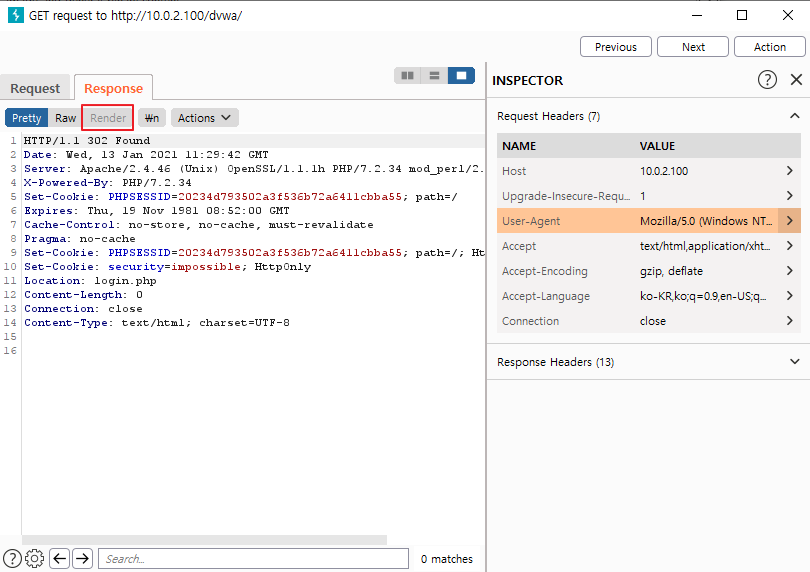Image resolution: width=810 pixels, height=572 pixels.
Task: Expand the Connection header row chevron
Action: point(789,320)
